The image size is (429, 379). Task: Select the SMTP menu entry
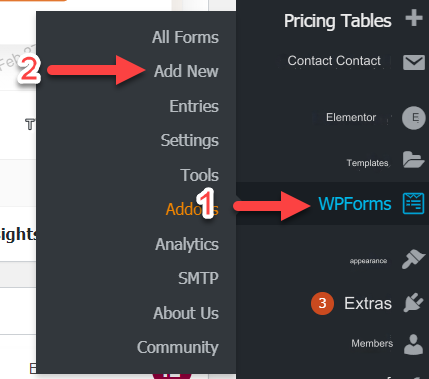(198, 278)
